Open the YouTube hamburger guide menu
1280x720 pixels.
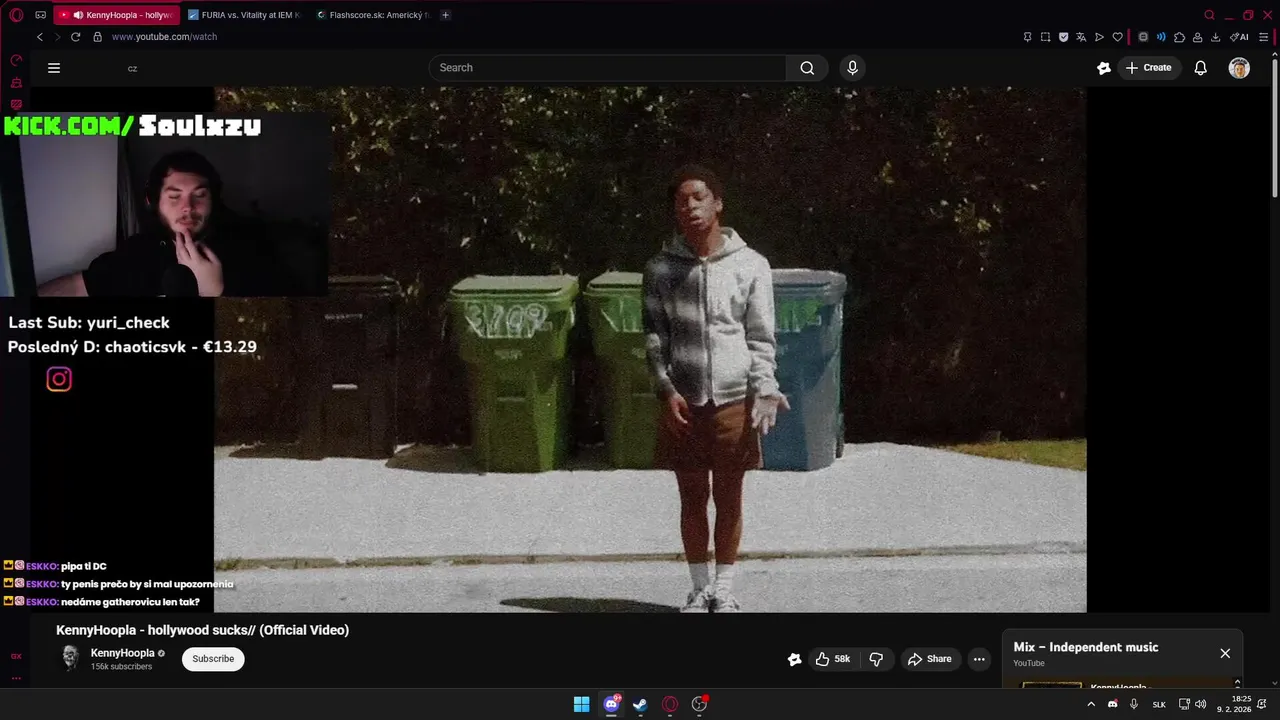tap(54, 68)
